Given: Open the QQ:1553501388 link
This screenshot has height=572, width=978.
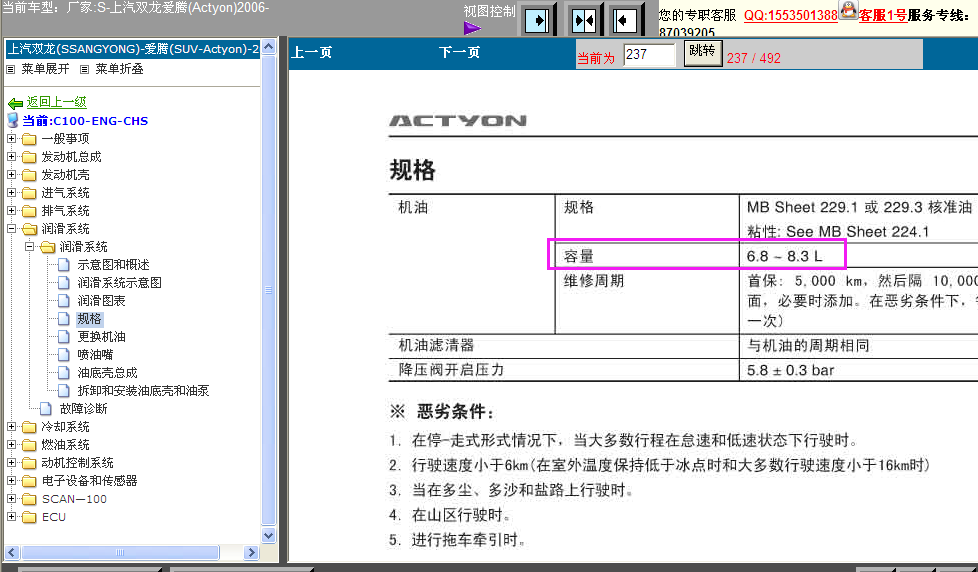Looking at the screenshot, I should pyautogui.click(x=790, y=16).
